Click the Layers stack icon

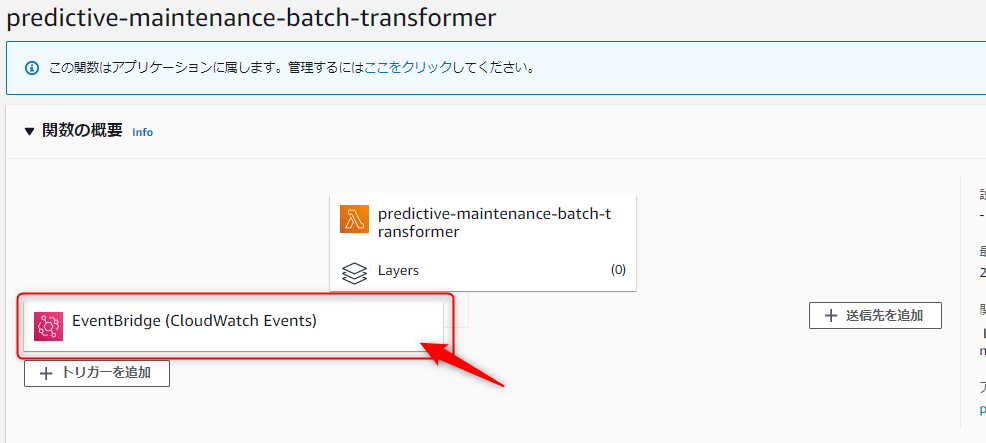pos(355,271)
